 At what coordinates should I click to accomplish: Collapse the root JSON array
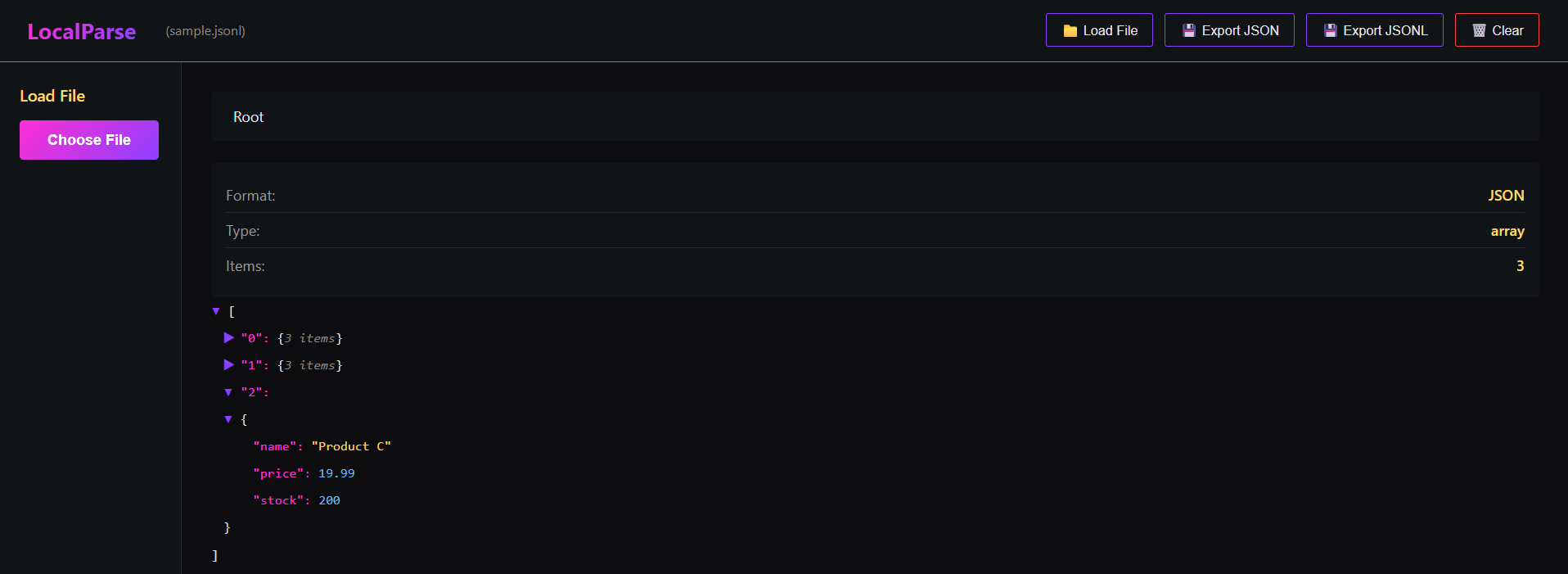[216, 311]
